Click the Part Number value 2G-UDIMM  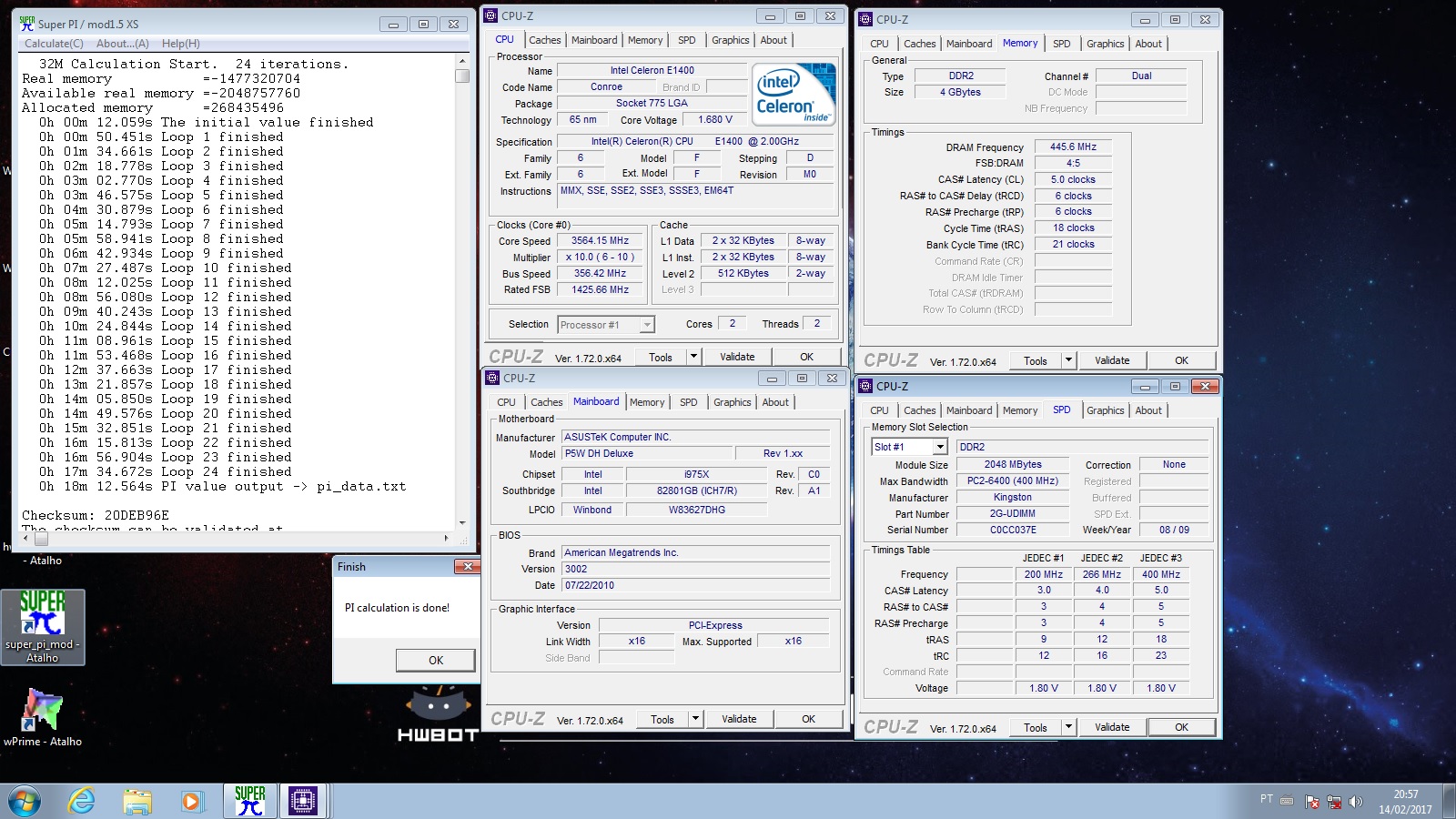(x=1013, y=513)
